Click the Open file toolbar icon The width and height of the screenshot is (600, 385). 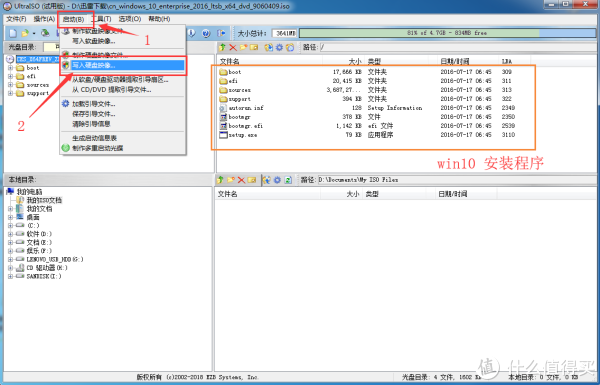coord(25,33)
